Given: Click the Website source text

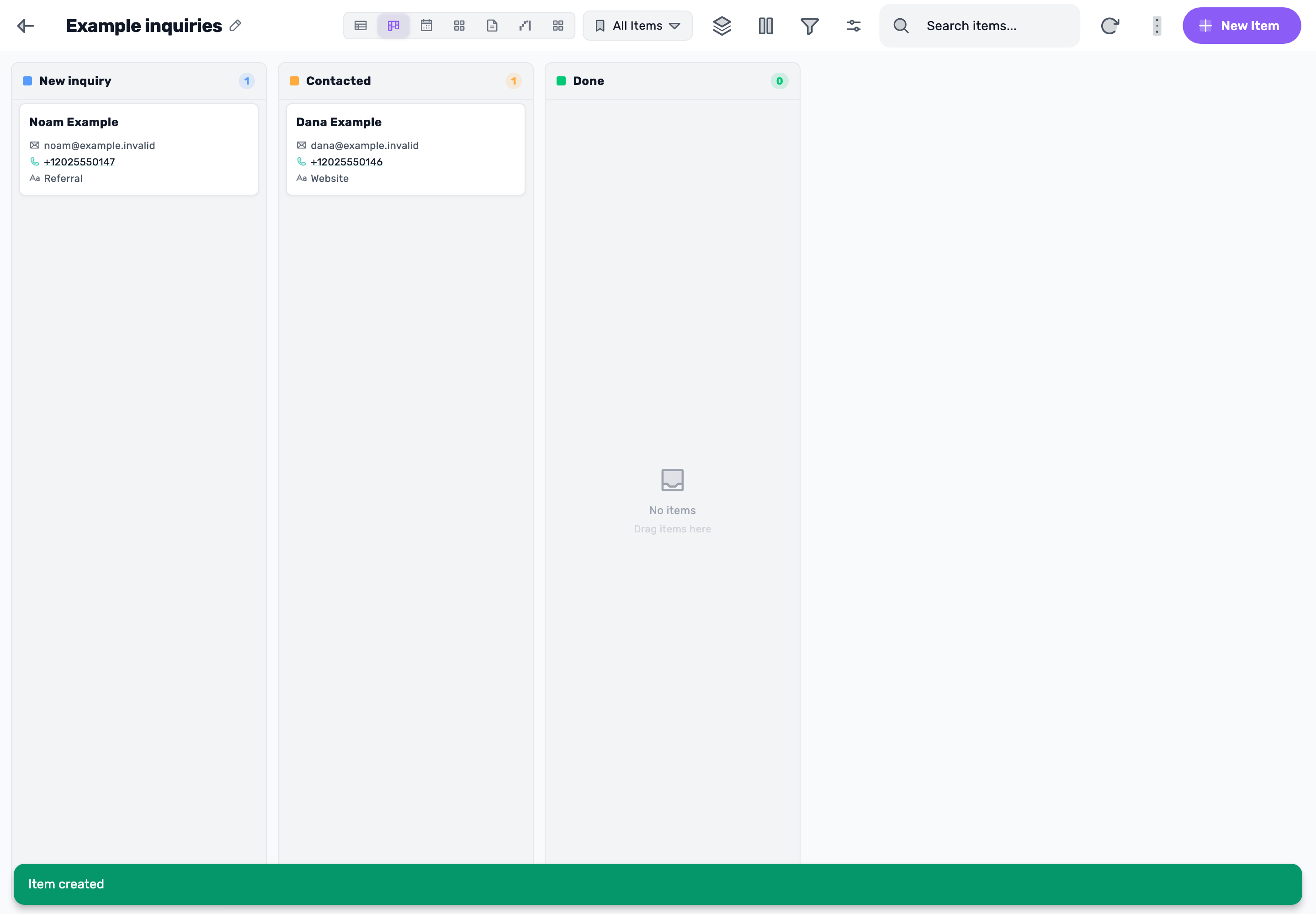Looking at the screenshot, I should click(330, 179).
